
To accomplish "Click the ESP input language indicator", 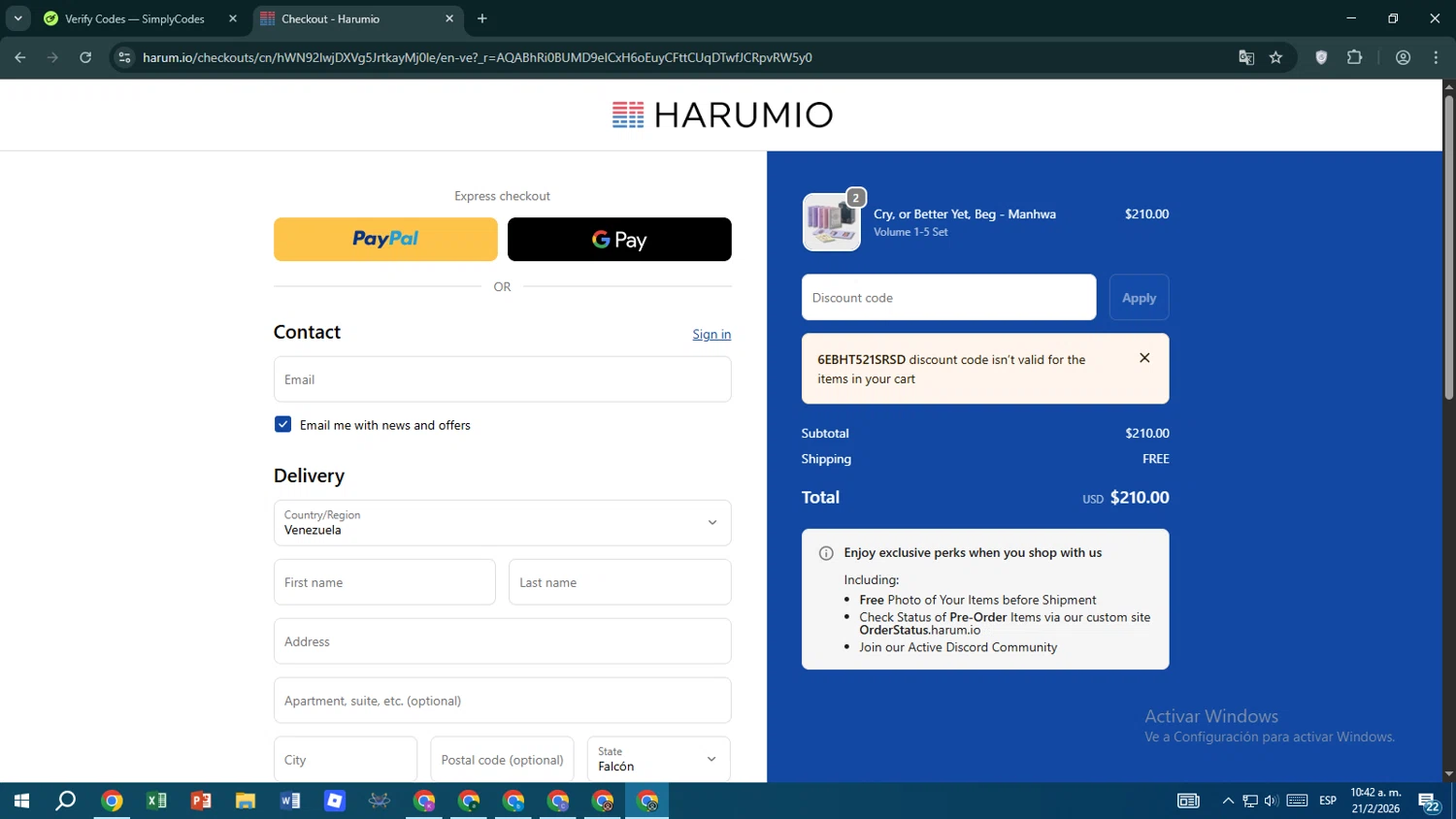I will 1327,801.
